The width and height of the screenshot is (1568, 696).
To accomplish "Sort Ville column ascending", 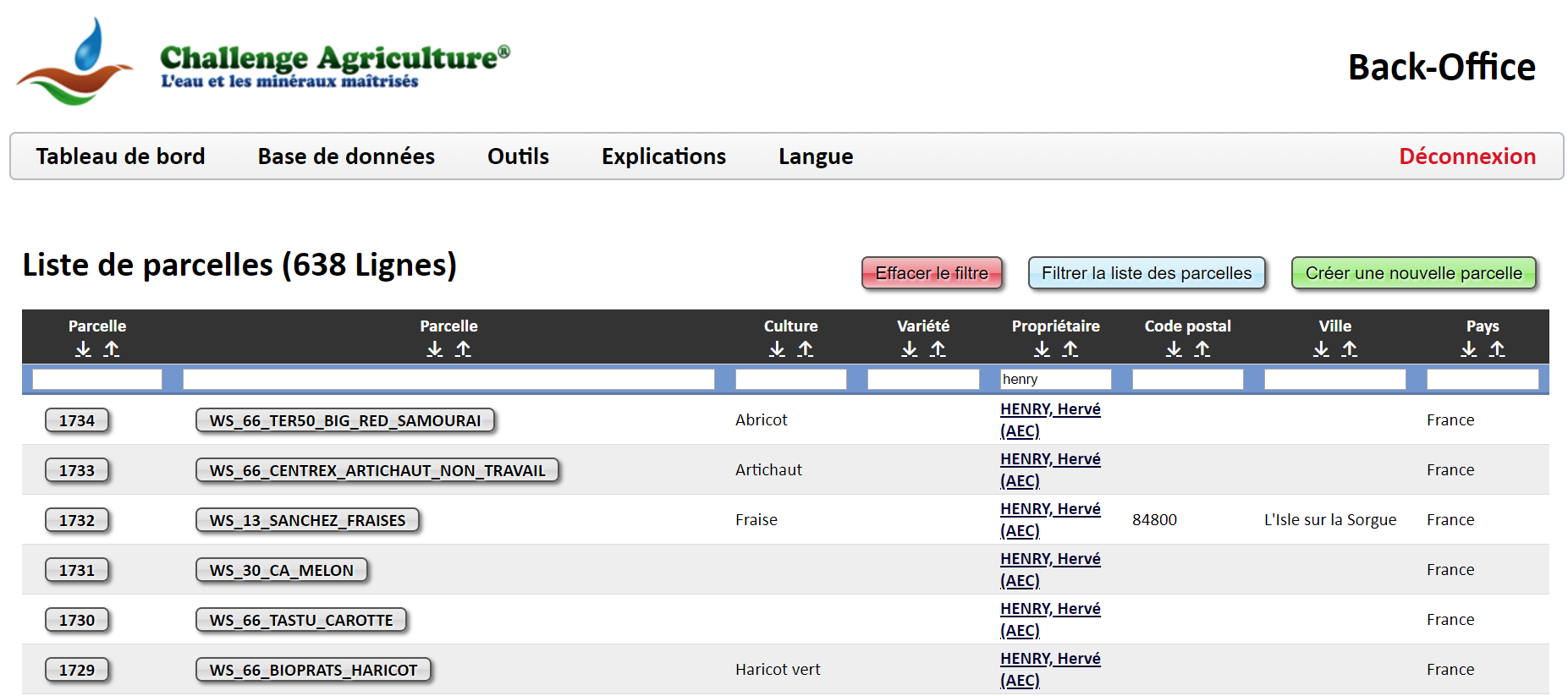I will pyautogui.click(x=1350, y=349).
